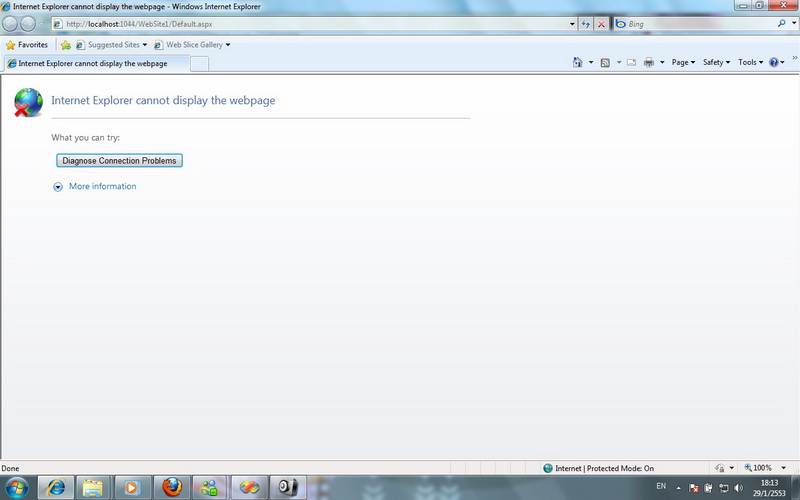Open Firefox from the taskbar
This screenshot has height=500, width=800.
pyautogui.click(x=172, y=488)
